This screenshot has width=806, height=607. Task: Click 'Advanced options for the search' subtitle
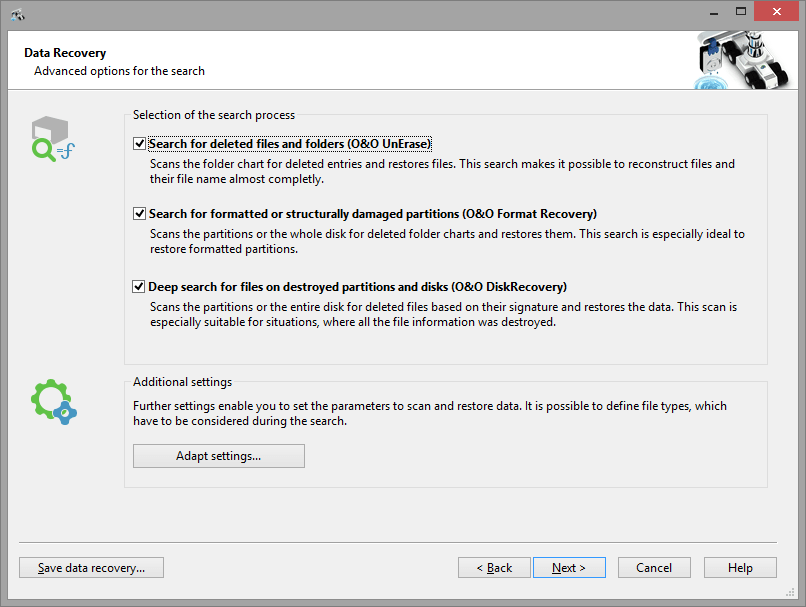coord(119,71)
